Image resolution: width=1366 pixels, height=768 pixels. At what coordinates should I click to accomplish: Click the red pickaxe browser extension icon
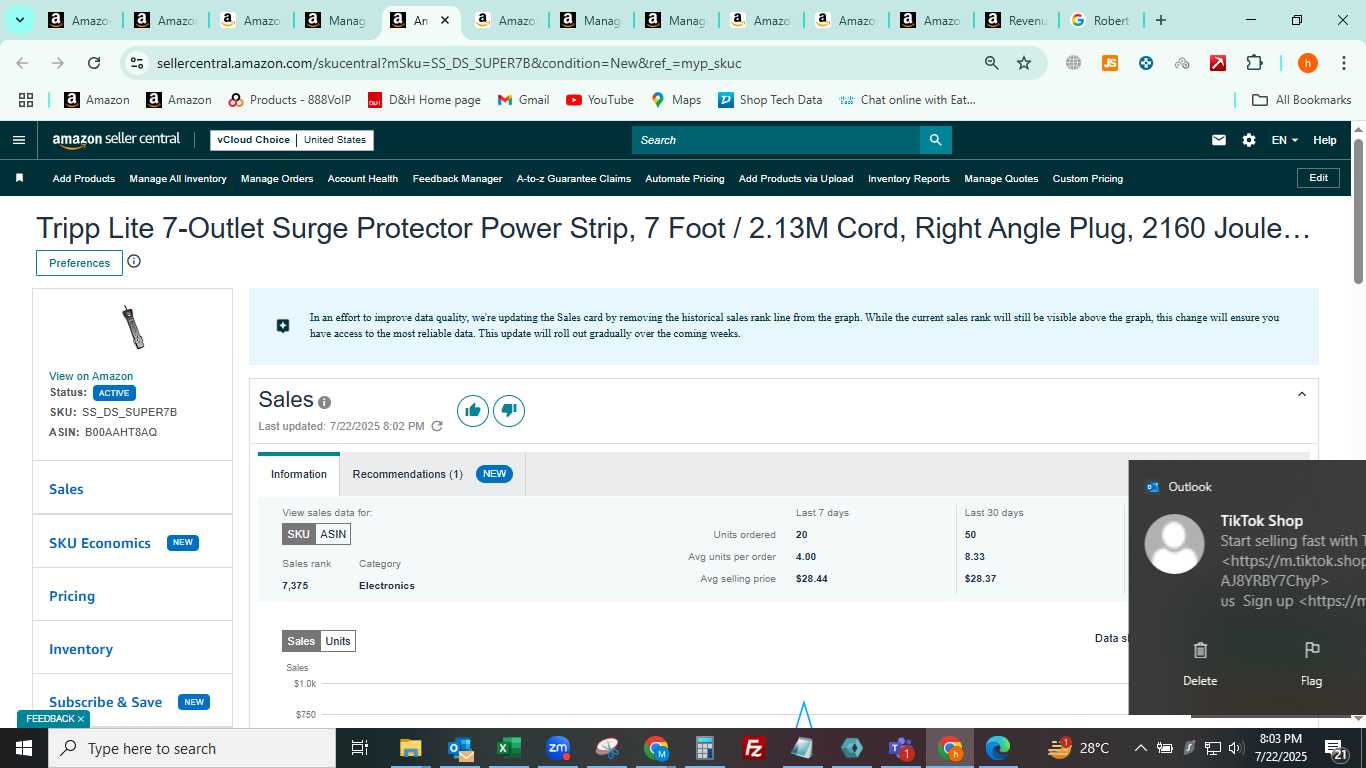tap(1218, 63)
